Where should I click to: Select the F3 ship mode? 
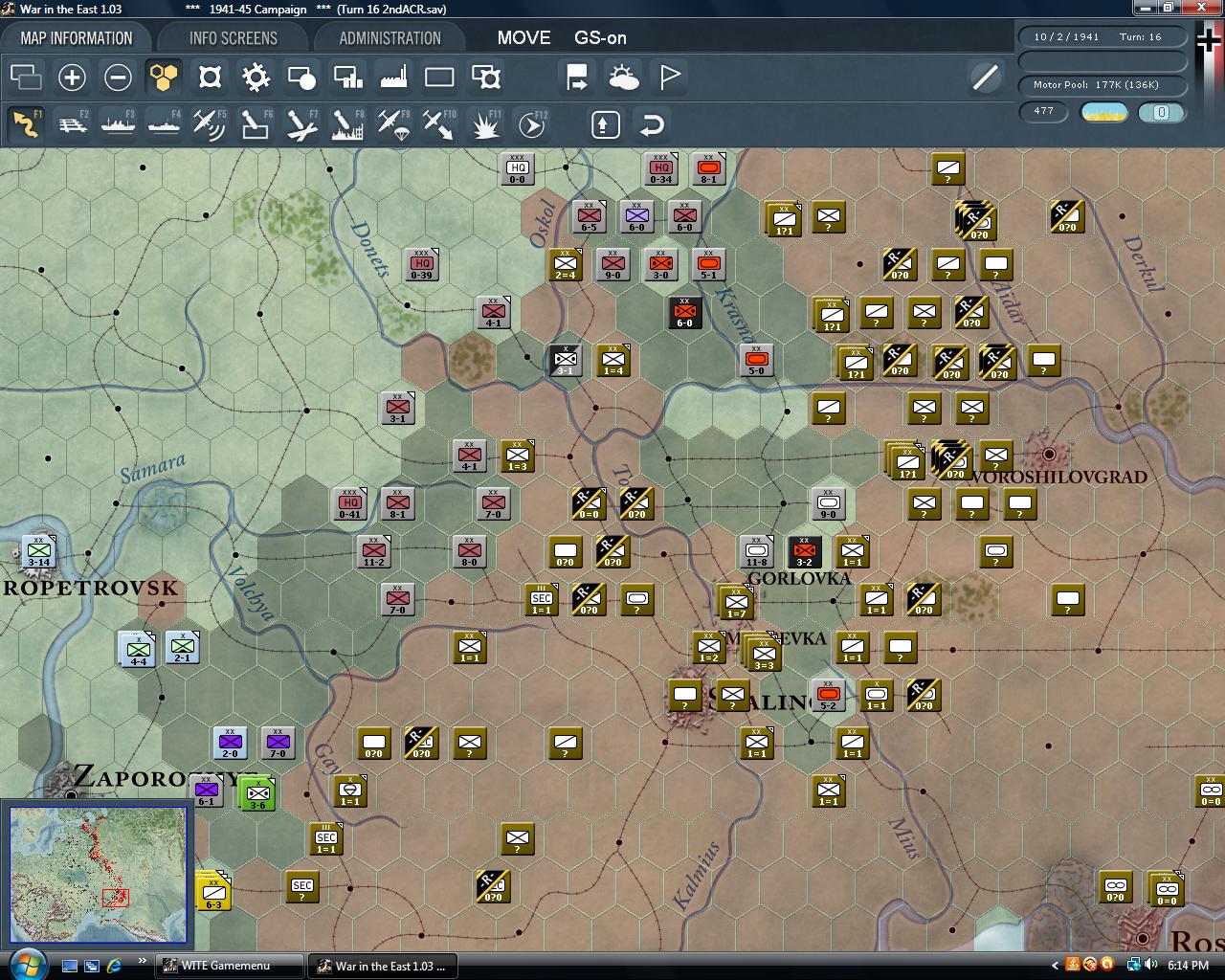click(x=118, y=124)
